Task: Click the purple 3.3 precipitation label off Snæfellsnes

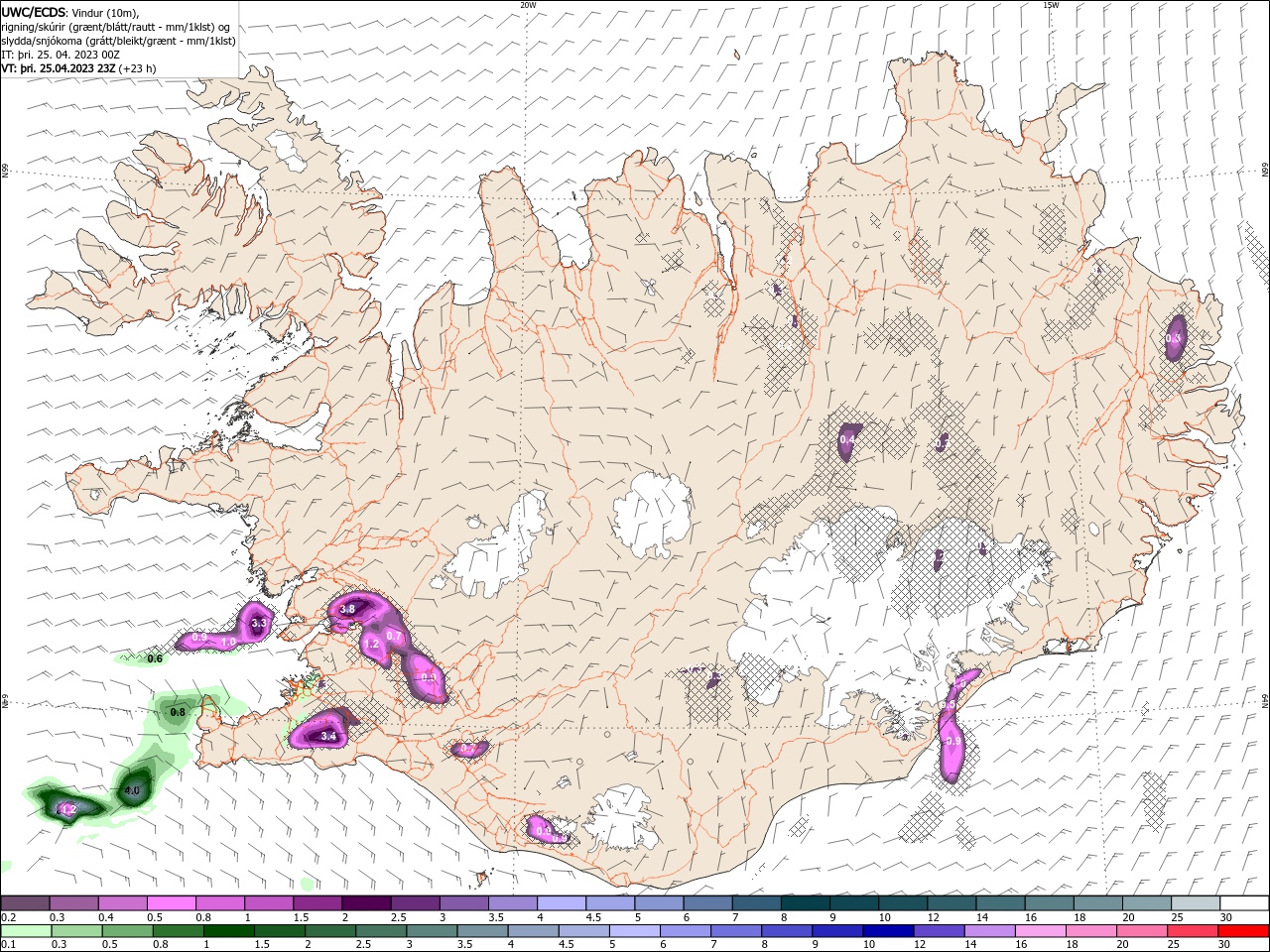Action: (x=260, y=623)
